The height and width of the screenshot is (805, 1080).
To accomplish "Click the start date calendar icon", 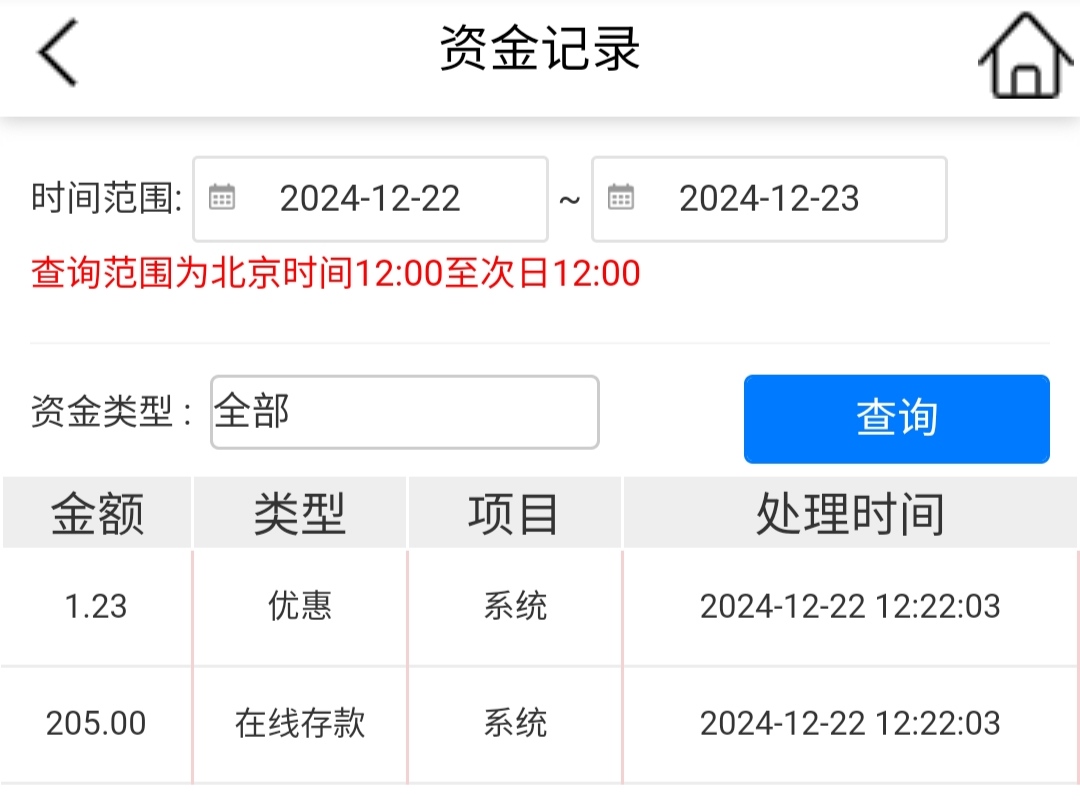I will point(221,198).
